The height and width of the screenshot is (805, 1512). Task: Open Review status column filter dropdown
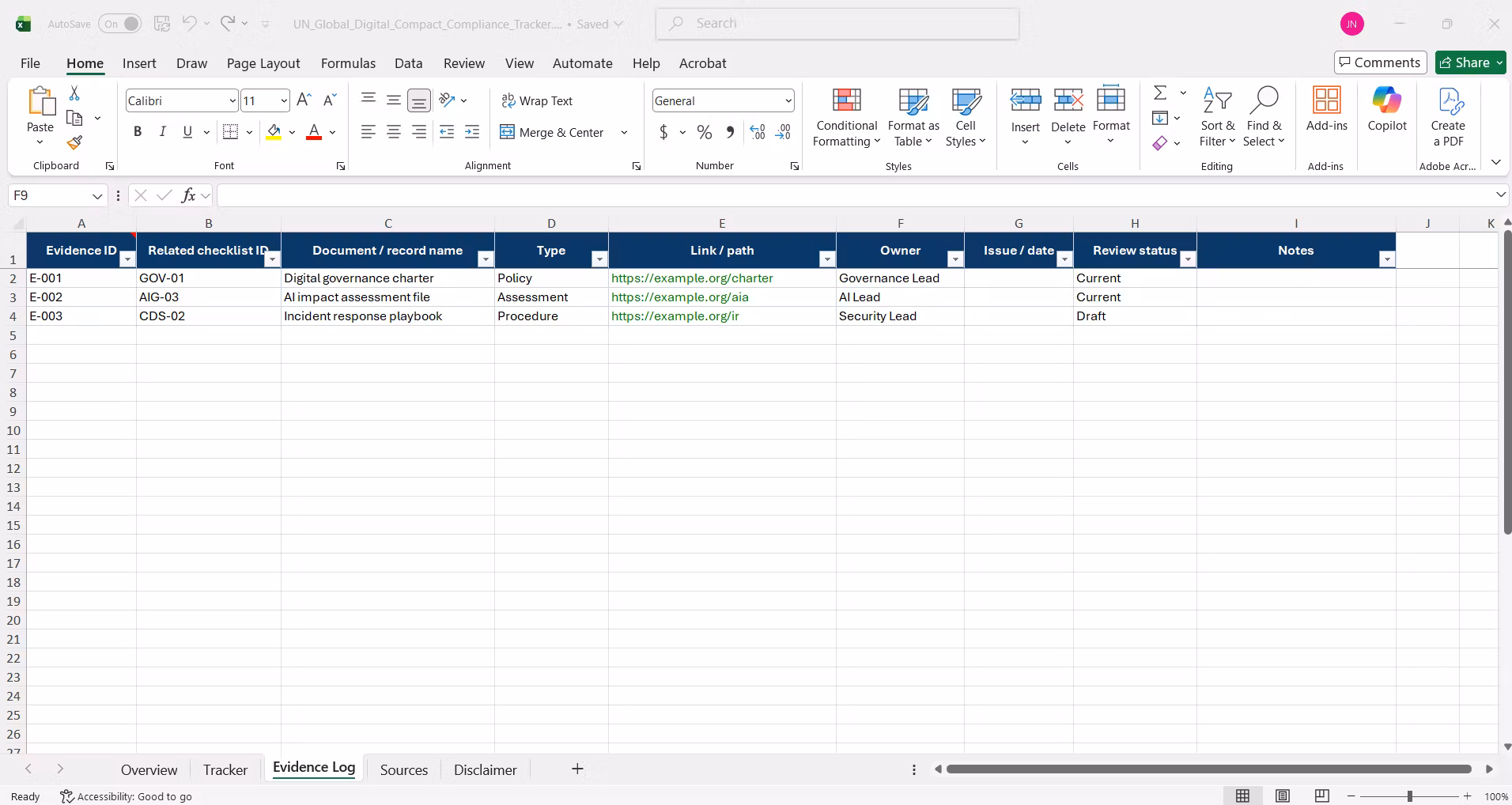(1188, 259)
